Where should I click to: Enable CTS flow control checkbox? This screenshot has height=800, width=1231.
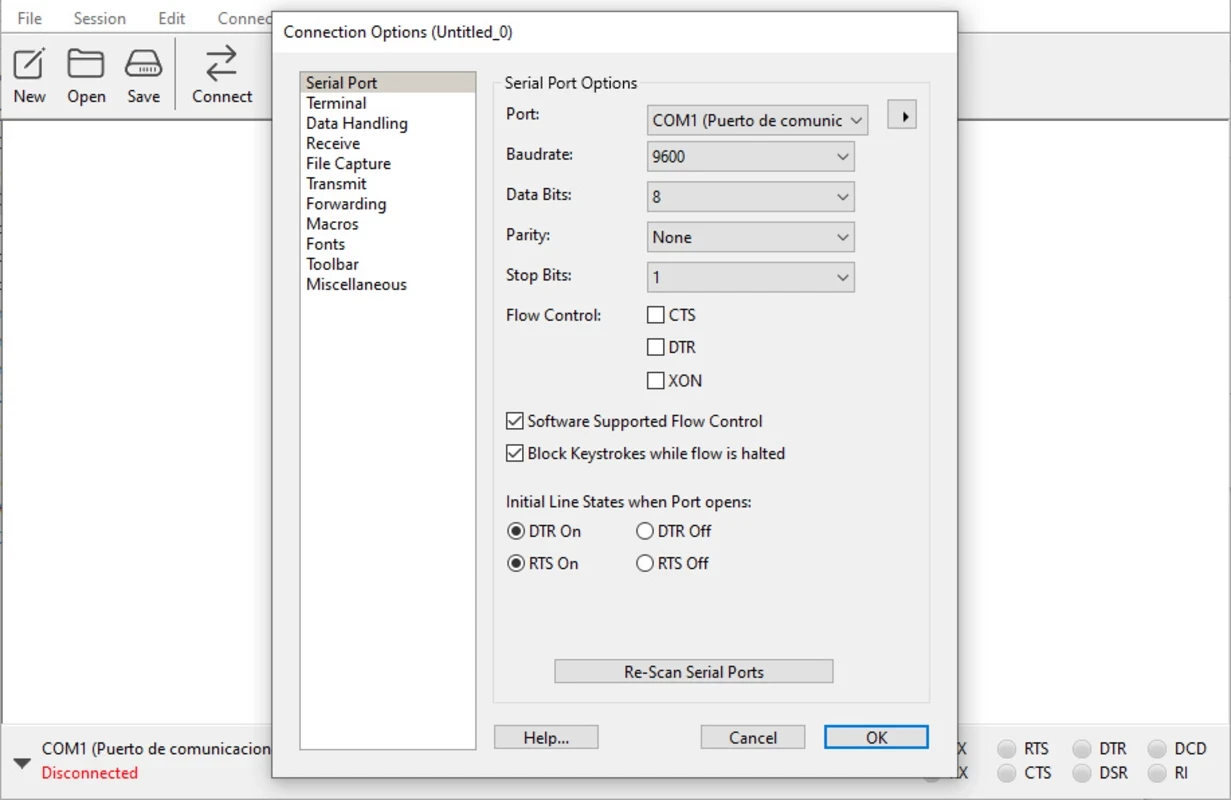[656, 315]
